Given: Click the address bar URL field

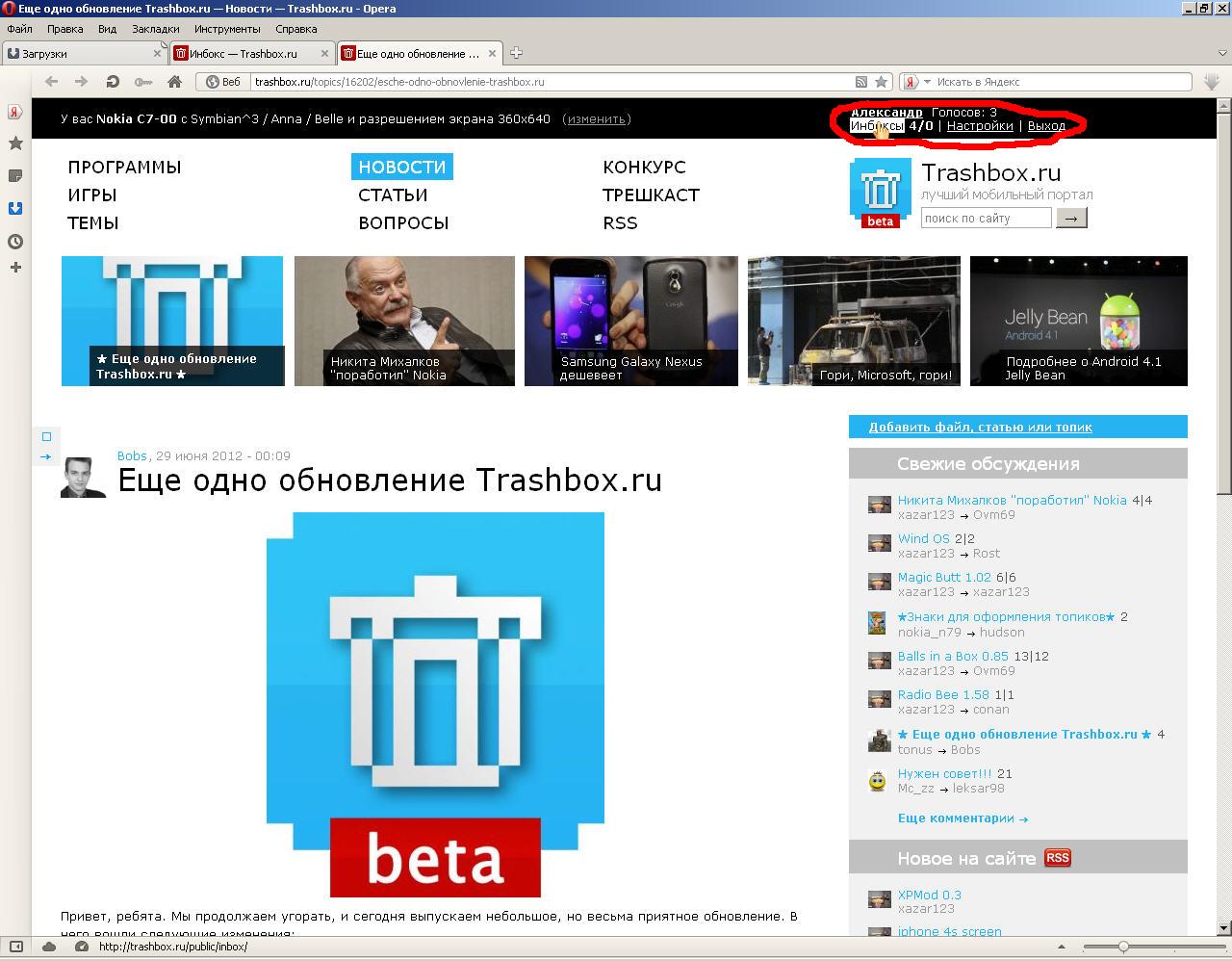Looking at the screenshot, I should pyautogui.click(x=552, y=82).
